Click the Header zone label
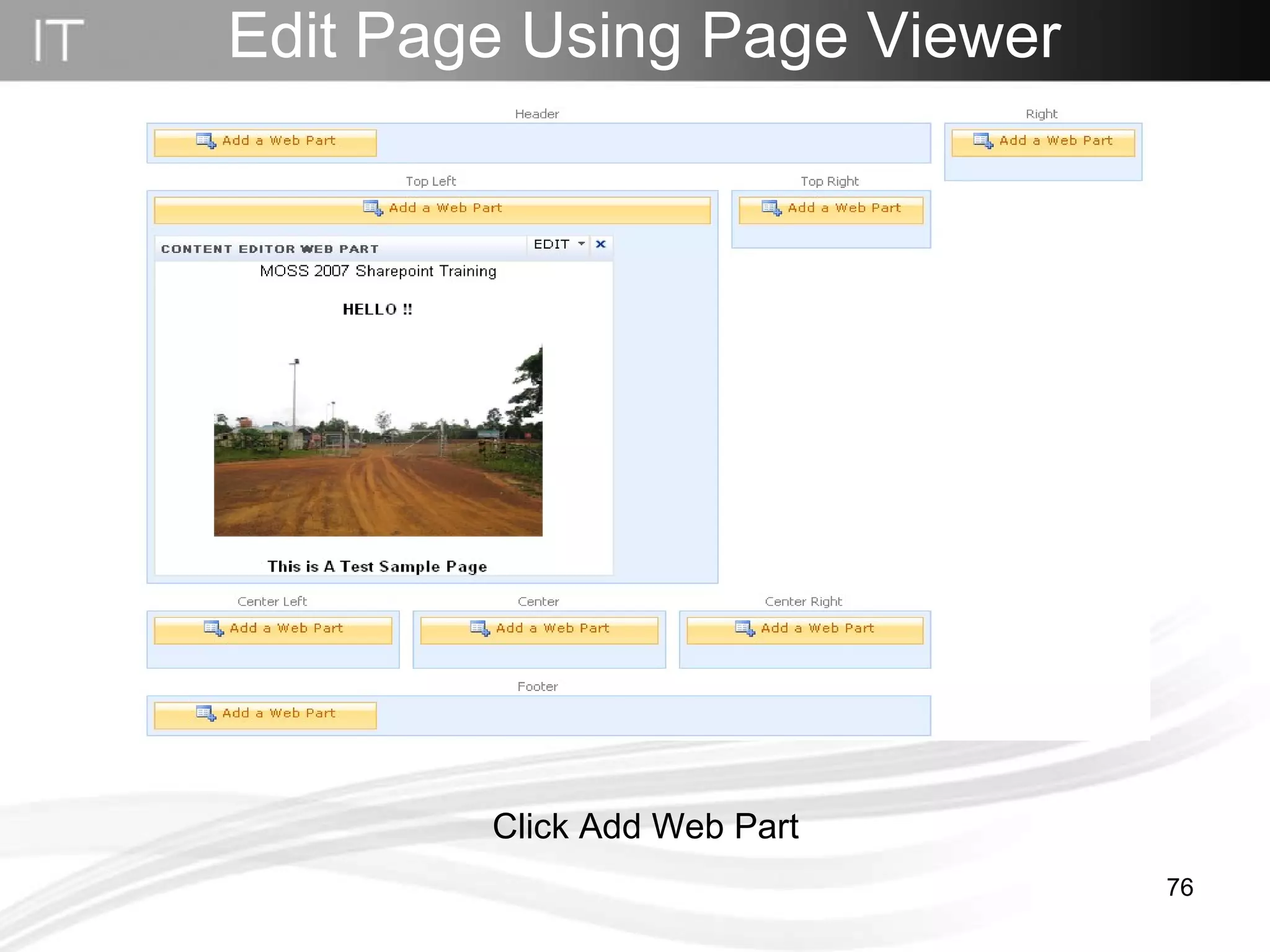The image size is (1270, 952). [537, 114]
